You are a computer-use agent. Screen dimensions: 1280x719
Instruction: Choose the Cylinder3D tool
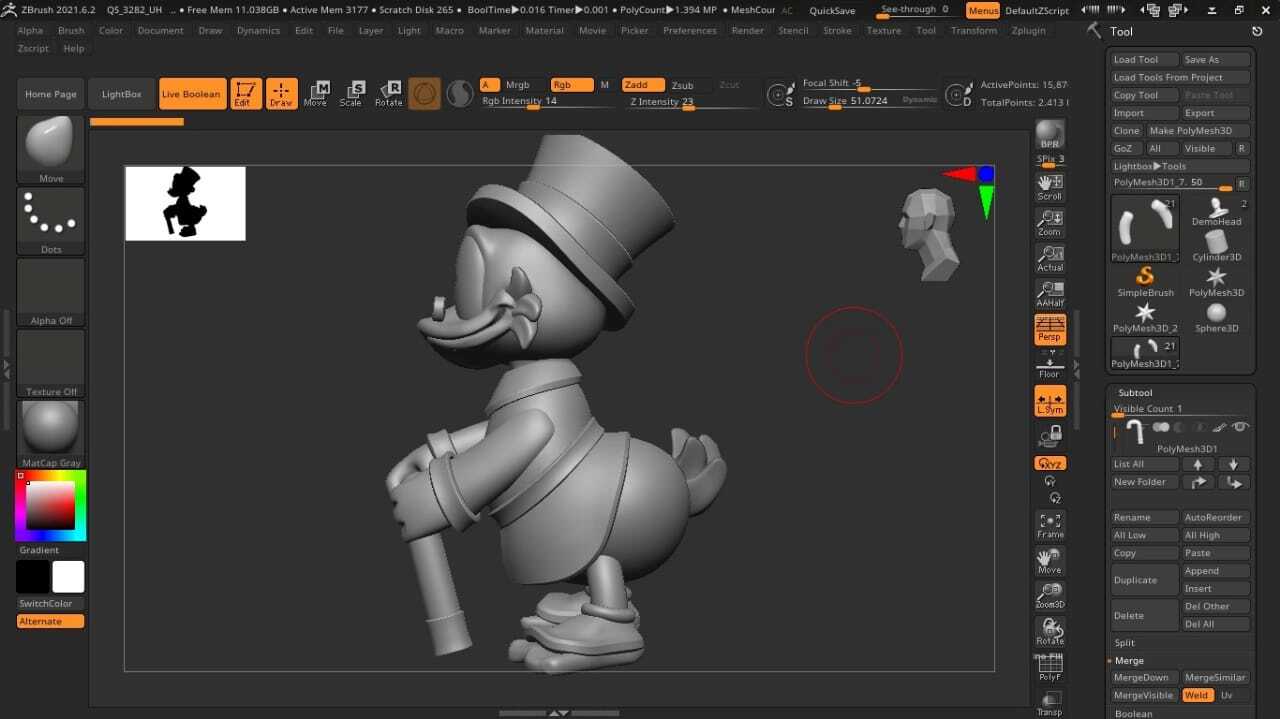(1216, 246)
